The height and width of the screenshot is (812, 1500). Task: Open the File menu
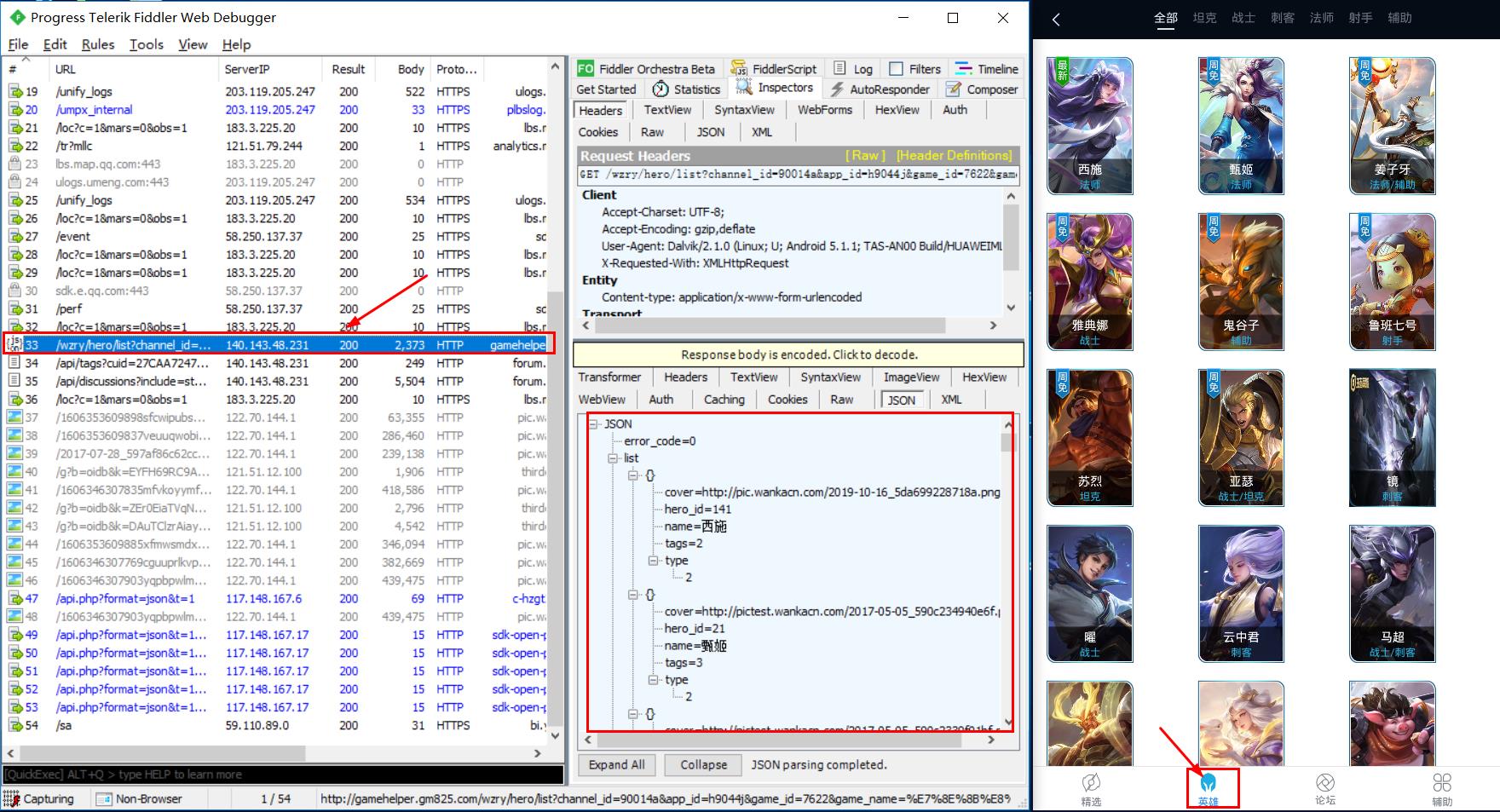[18, 44]
